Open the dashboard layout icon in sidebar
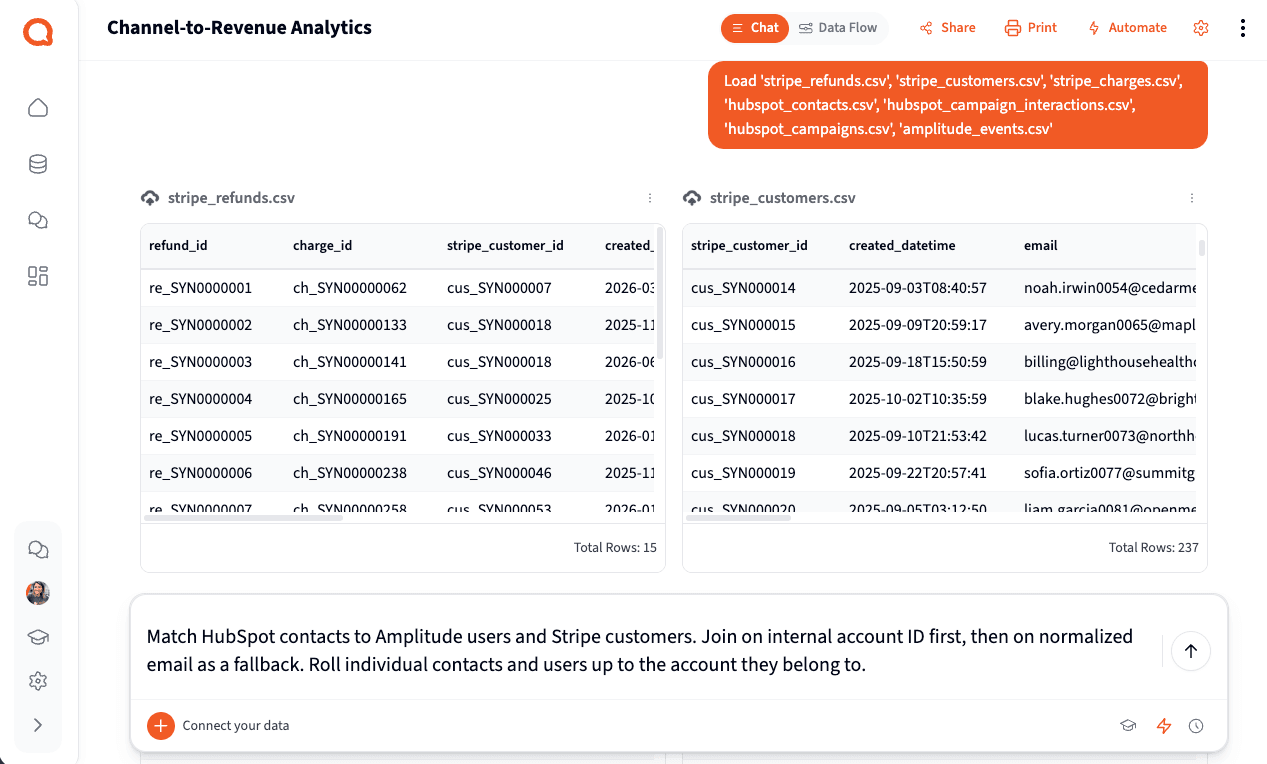The image size is (1267, 764). point(38,276)
